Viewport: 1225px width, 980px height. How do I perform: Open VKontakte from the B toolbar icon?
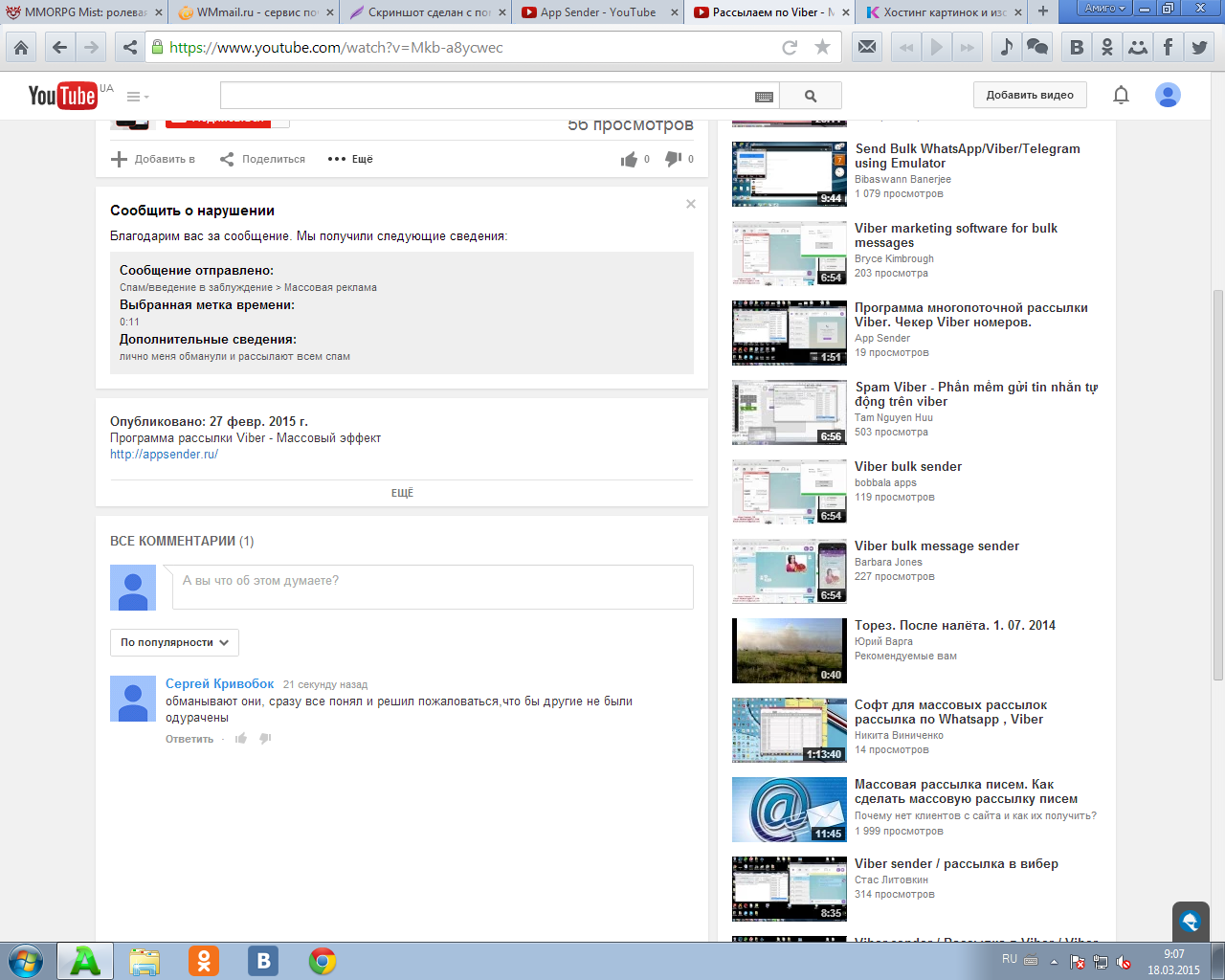1077,47
